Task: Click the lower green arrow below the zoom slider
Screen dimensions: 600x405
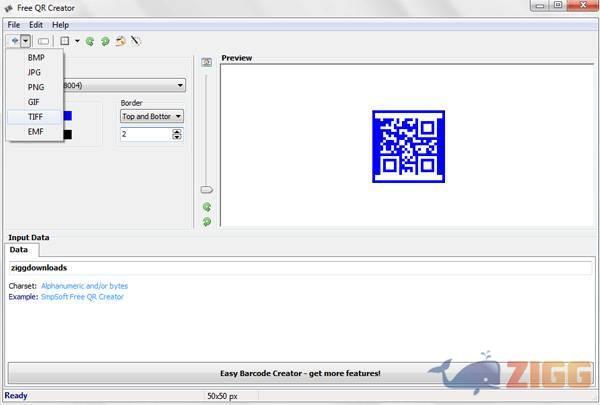Action: [206, 221]
